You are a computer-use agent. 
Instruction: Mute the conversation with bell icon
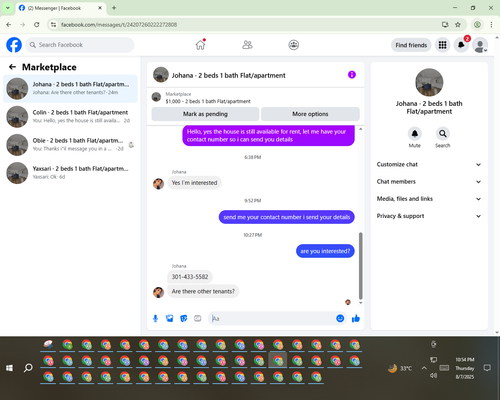coord(415,134)
